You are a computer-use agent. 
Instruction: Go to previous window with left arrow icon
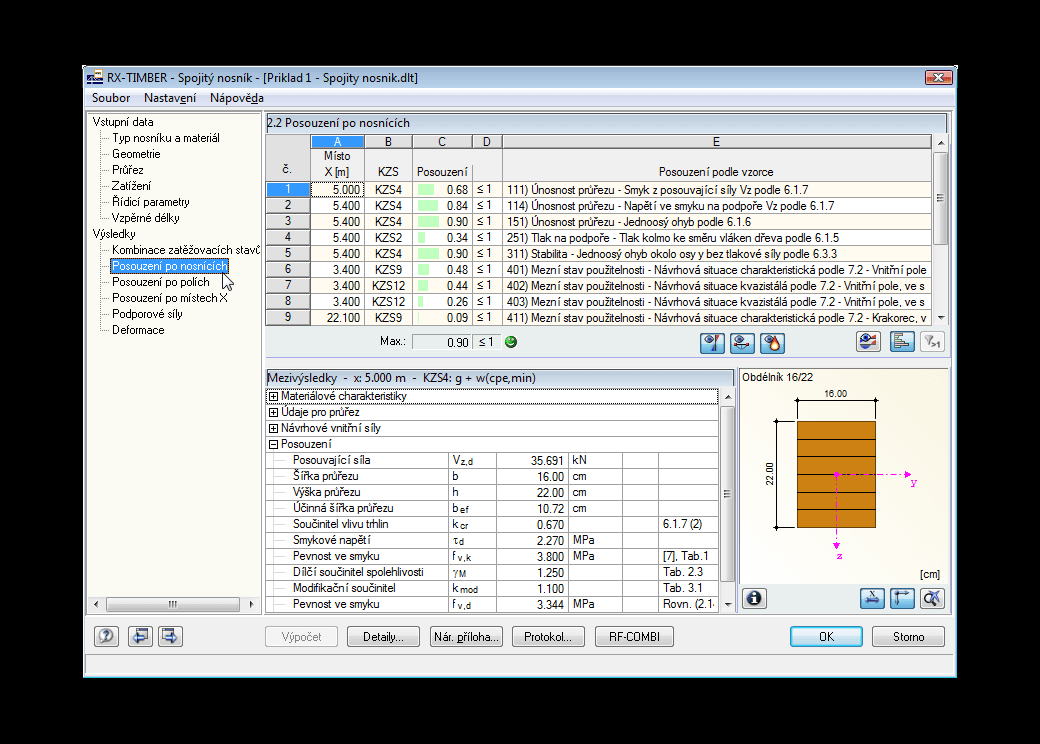click(x=140, y=637)
